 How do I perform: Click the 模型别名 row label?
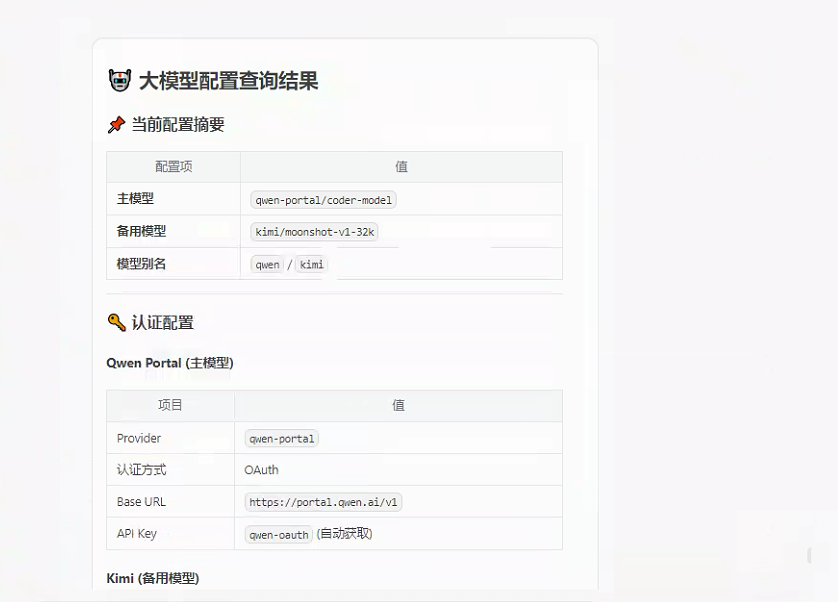(x=141, y=264)
